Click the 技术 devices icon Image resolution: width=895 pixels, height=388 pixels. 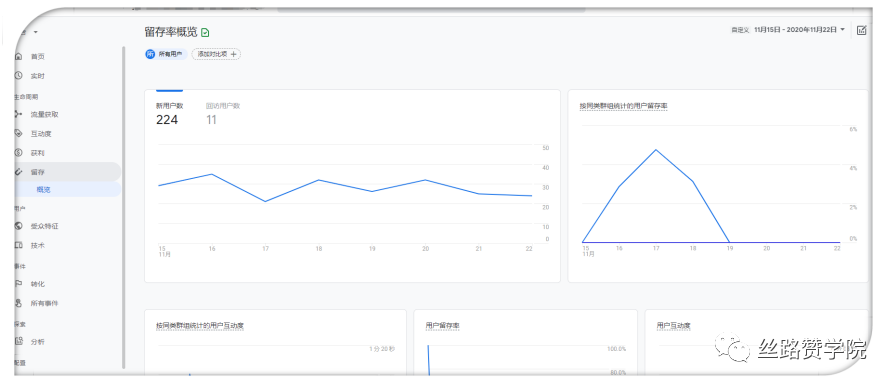[19, 245]
